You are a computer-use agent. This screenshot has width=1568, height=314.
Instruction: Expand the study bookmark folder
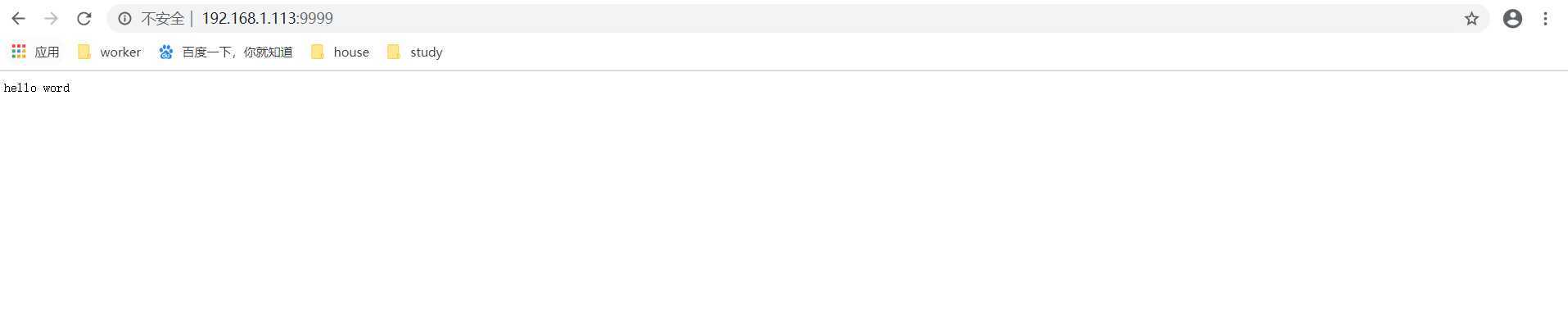(x=414, y=52)
